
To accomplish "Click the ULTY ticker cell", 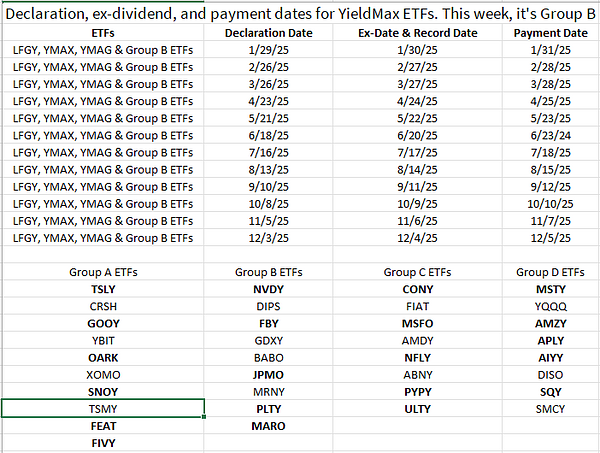I will tap(417, 408).
